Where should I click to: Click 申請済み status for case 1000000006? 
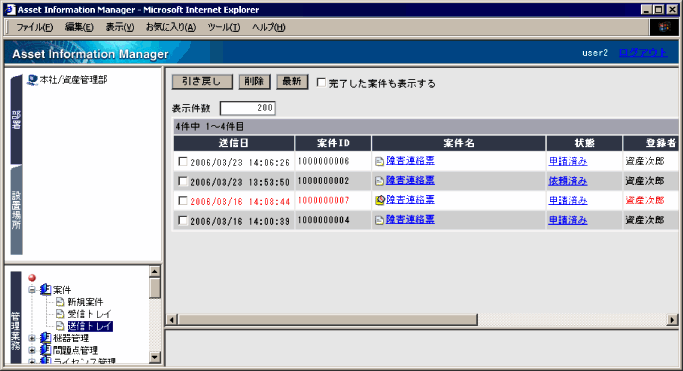pos(568,161)
